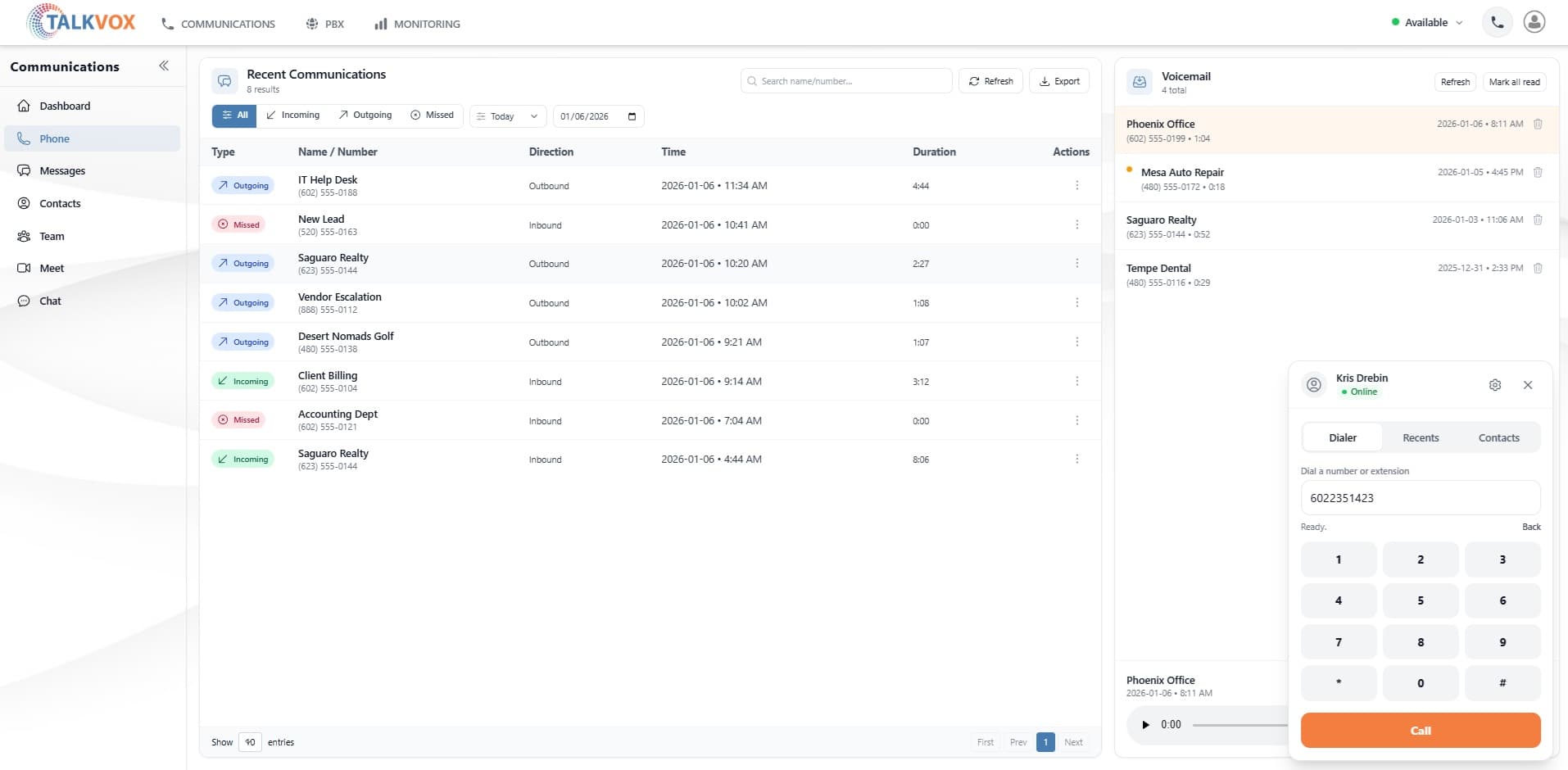1568x770 pixels.
Task: Click the search name/number input field
Action: [845, 80]
